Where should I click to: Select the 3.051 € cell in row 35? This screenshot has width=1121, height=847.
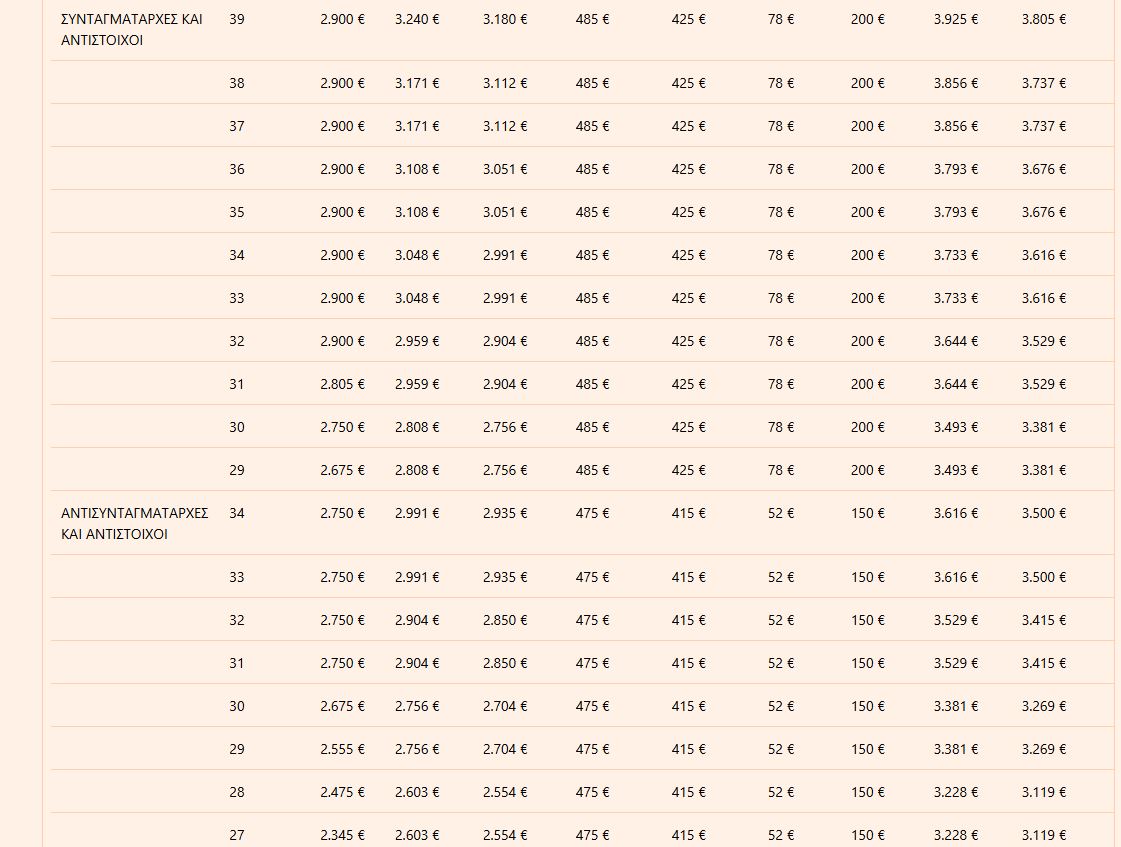pyautogui.click(x=504, y=212)
